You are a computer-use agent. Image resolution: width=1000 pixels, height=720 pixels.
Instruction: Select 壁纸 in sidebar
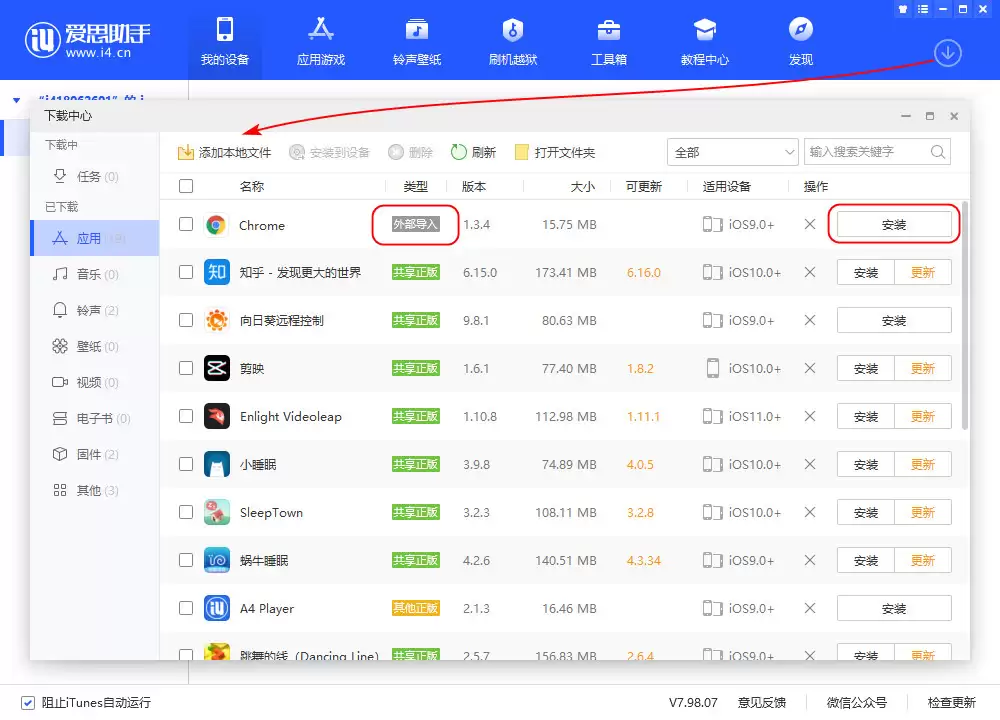[x=94, y=346]
